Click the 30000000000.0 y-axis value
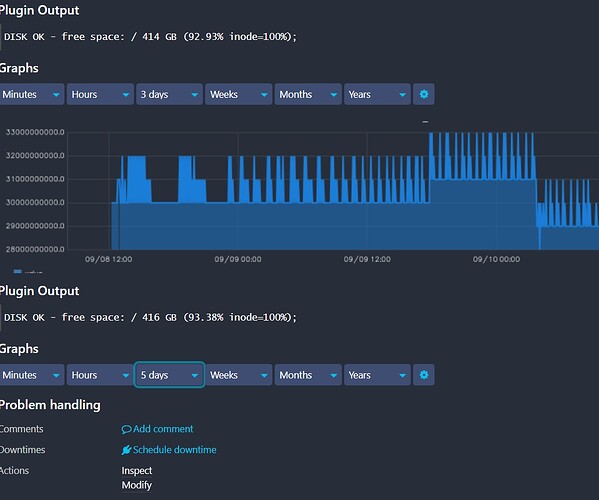This screenshot has height=500, width=599. (x=35, y=202)
